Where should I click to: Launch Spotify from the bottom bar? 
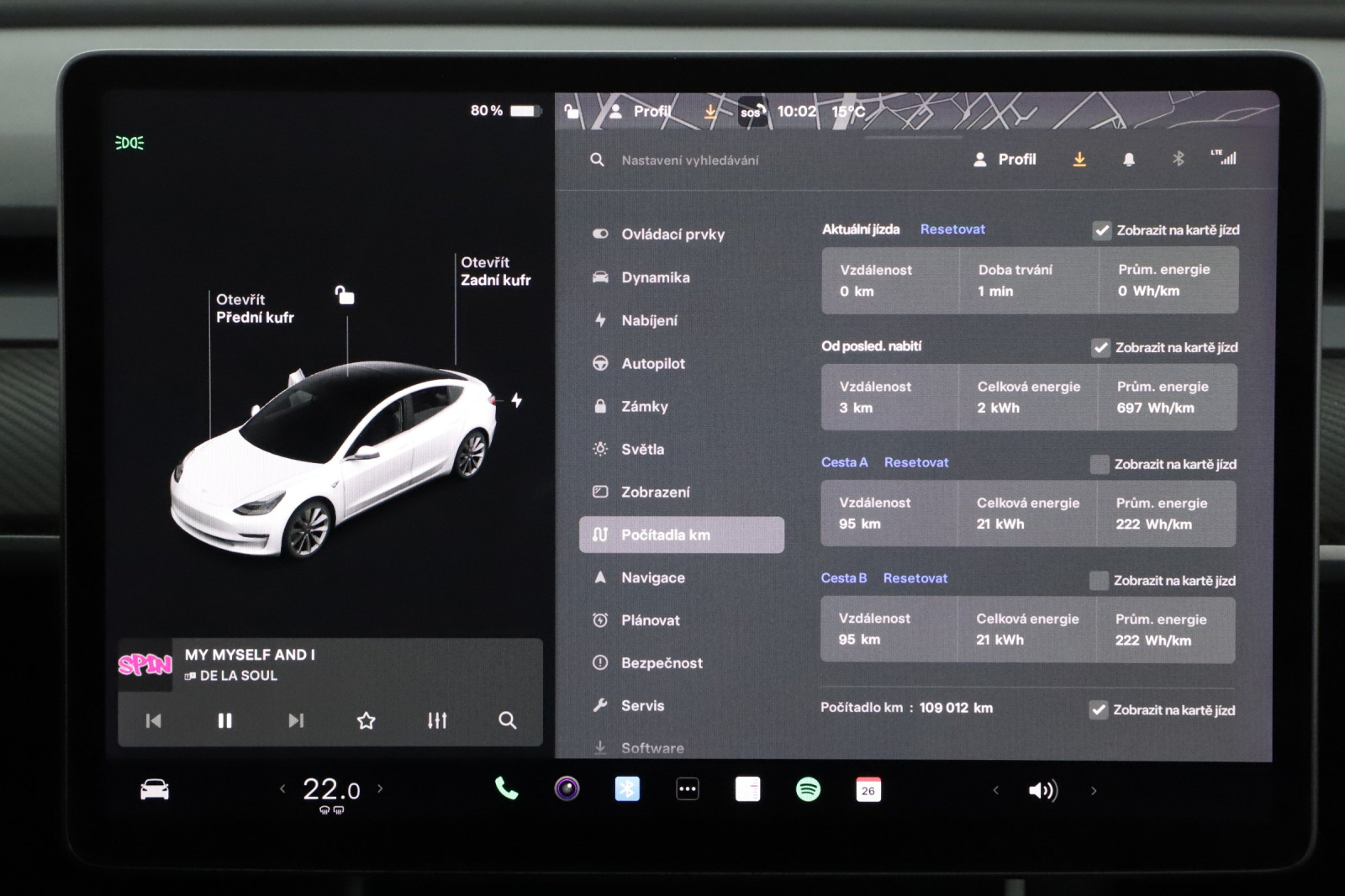click(808, 789)
